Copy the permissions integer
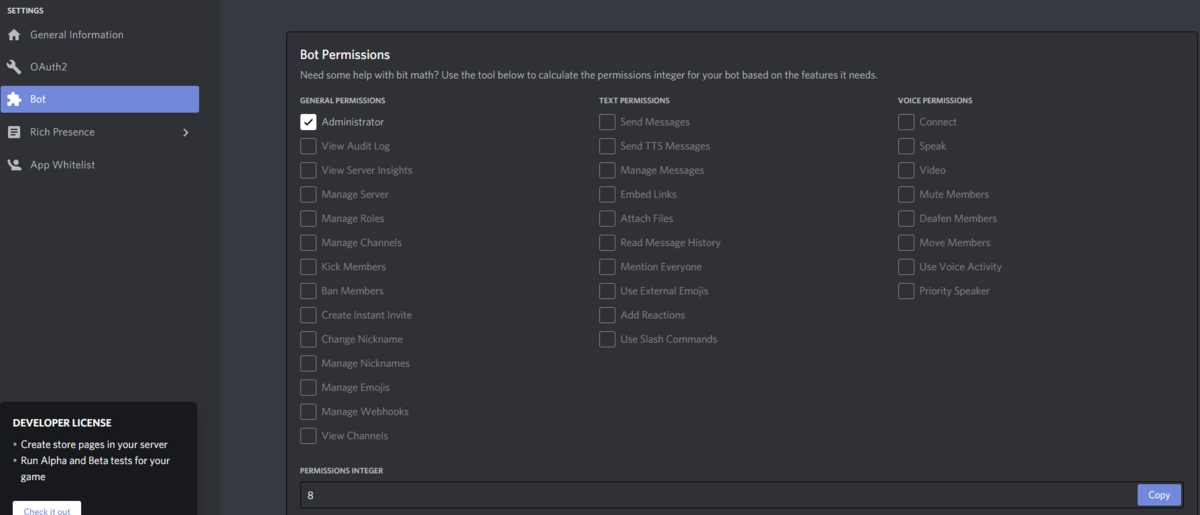This screenshot has width=1200, height=515. [x=1158, y=495]
